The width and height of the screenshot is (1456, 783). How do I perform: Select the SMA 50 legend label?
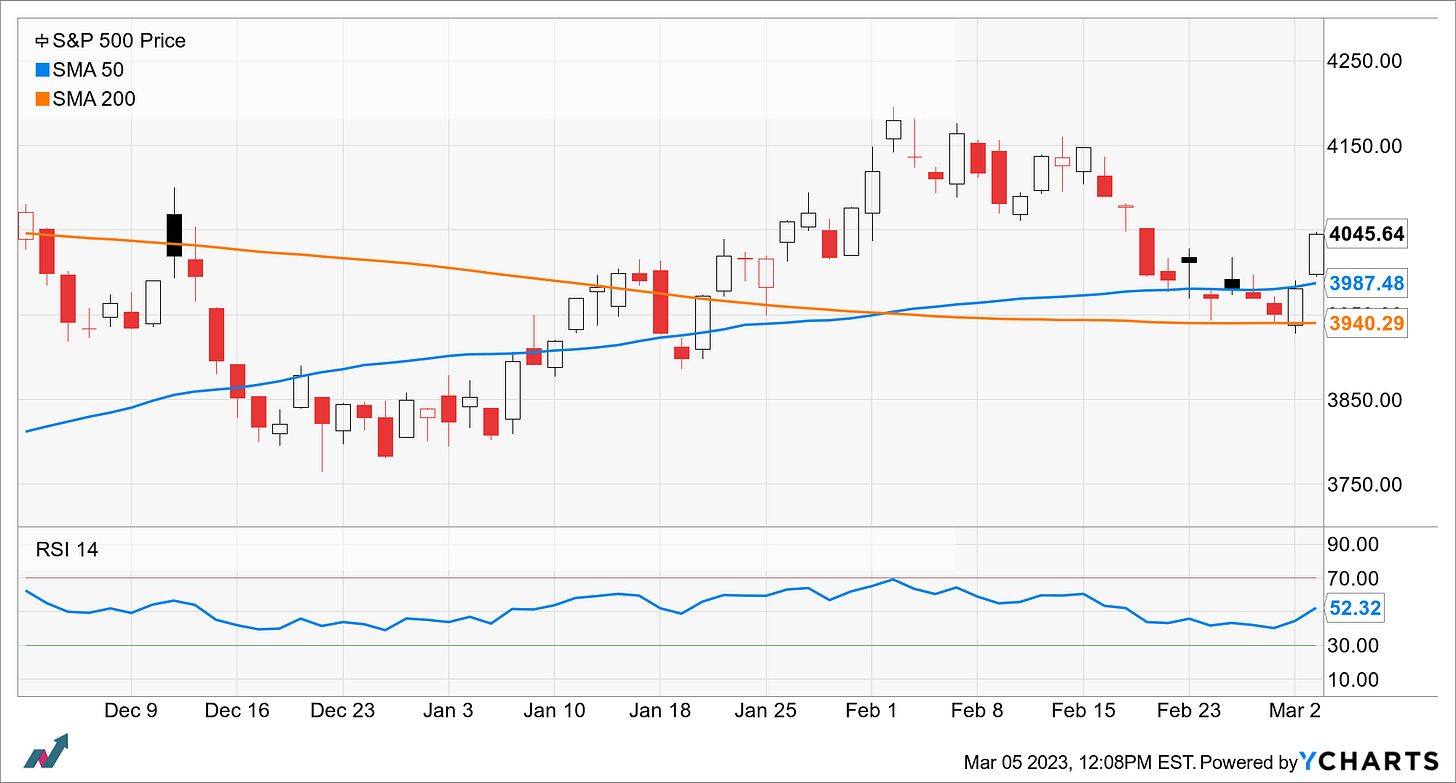click(88, 70)
